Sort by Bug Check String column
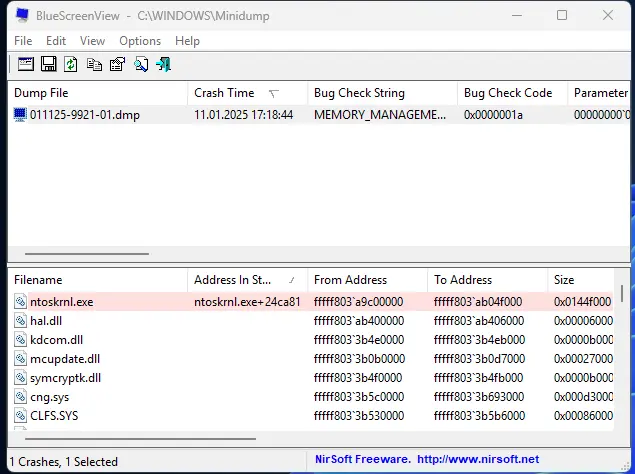 pos(382,93)
